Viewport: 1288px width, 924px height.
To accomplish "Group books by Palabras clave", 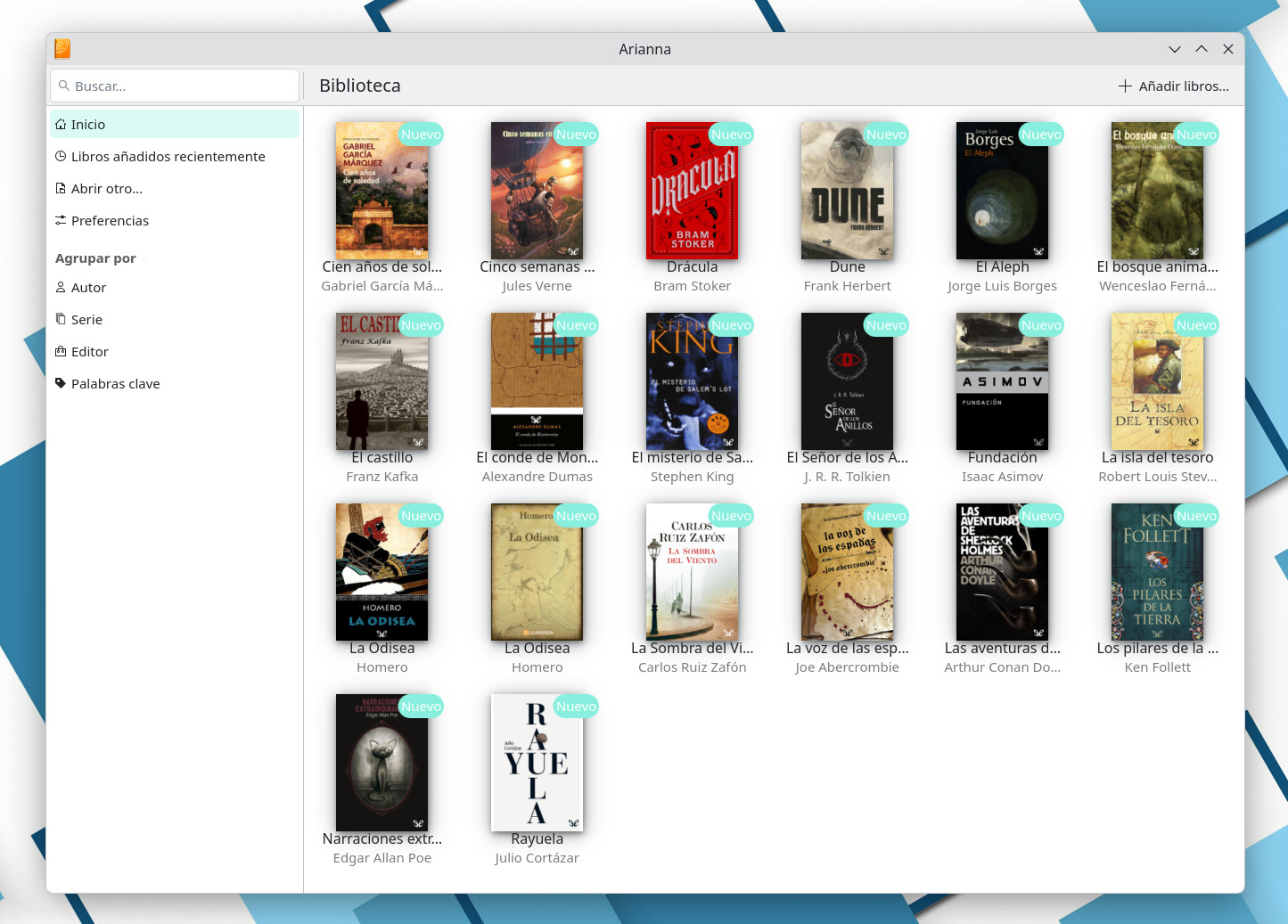I will click(x=175, y=384).
